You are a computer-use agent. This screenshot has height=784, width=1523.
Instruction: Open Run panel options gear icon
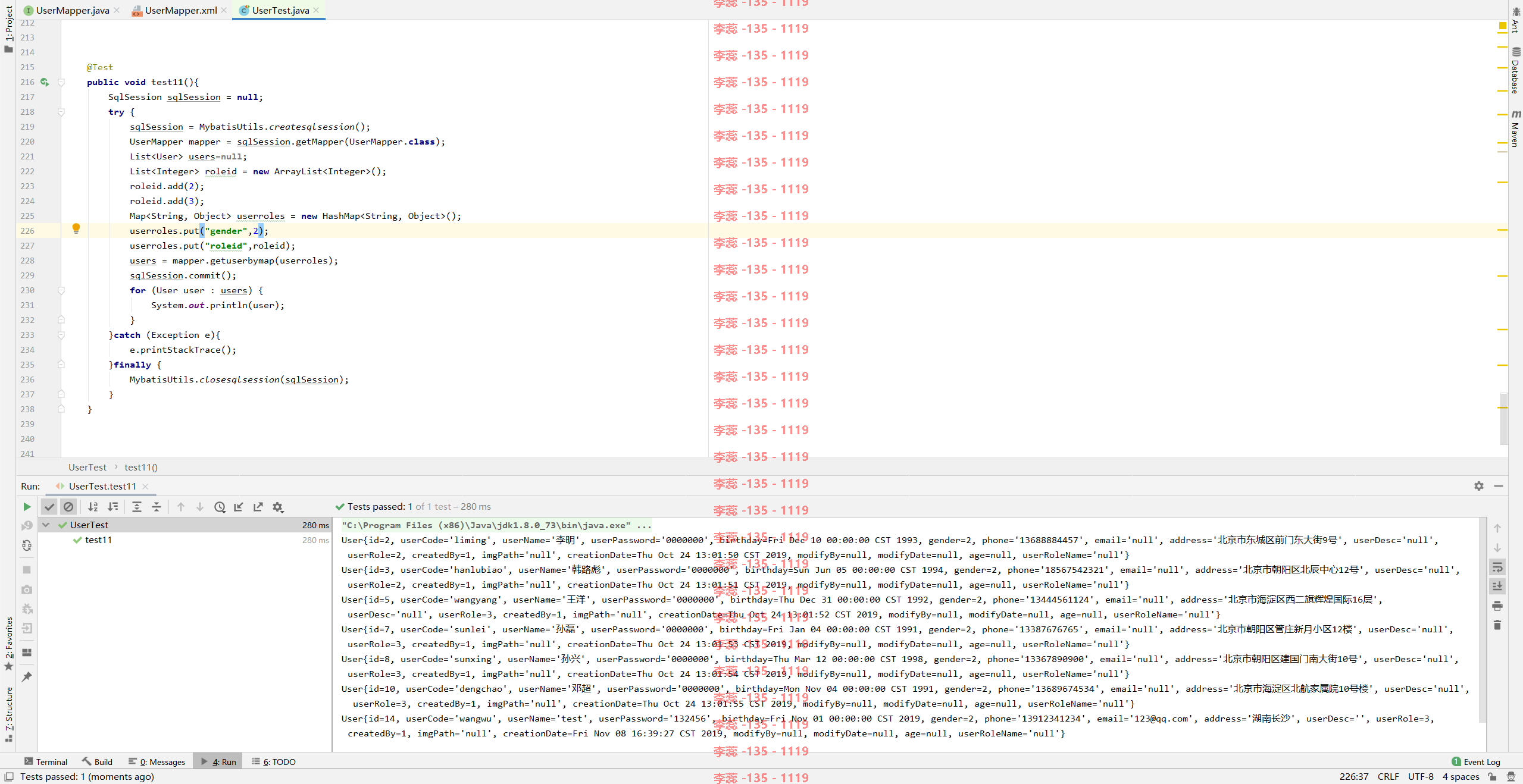(x=1479, y=486)
